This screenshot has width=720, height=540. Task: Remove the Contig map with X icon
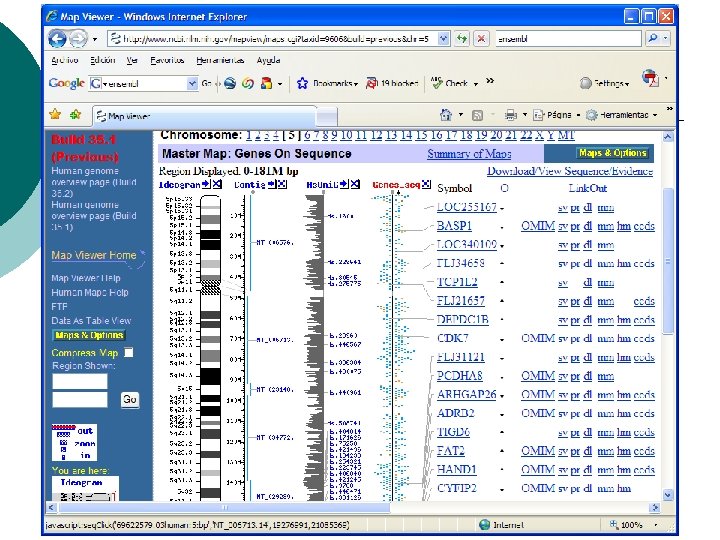pos(282,184)
